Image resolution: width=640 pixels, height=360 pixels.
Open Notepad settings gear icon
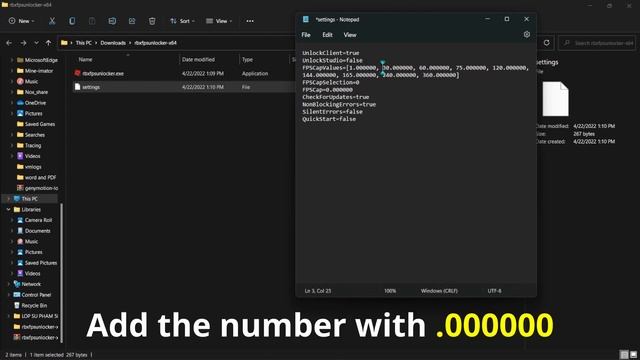click(x=527, y=35)
